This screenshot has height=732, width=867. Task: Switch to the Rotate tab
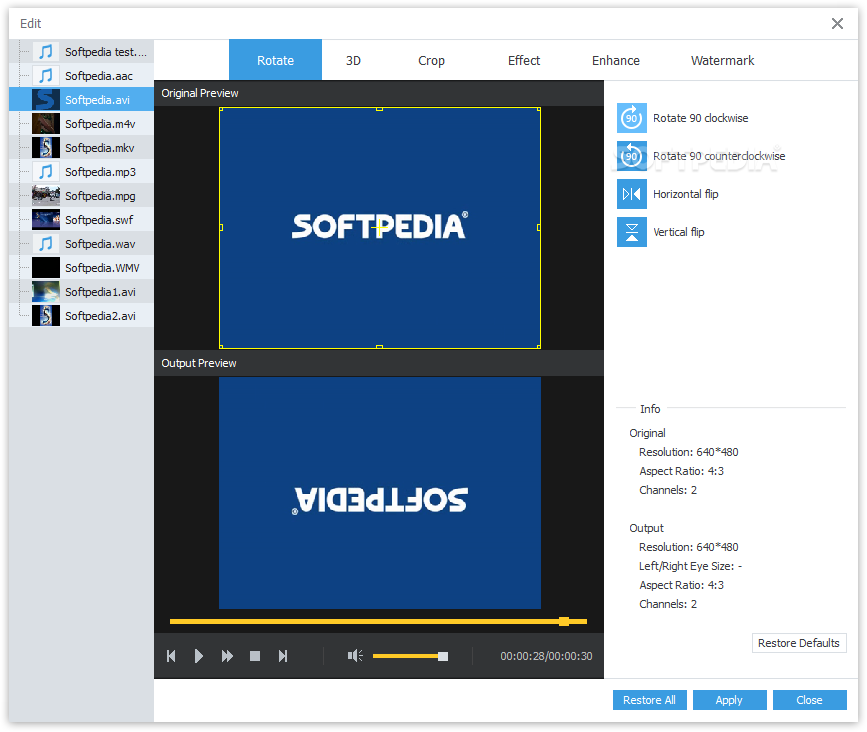(275, 60)
